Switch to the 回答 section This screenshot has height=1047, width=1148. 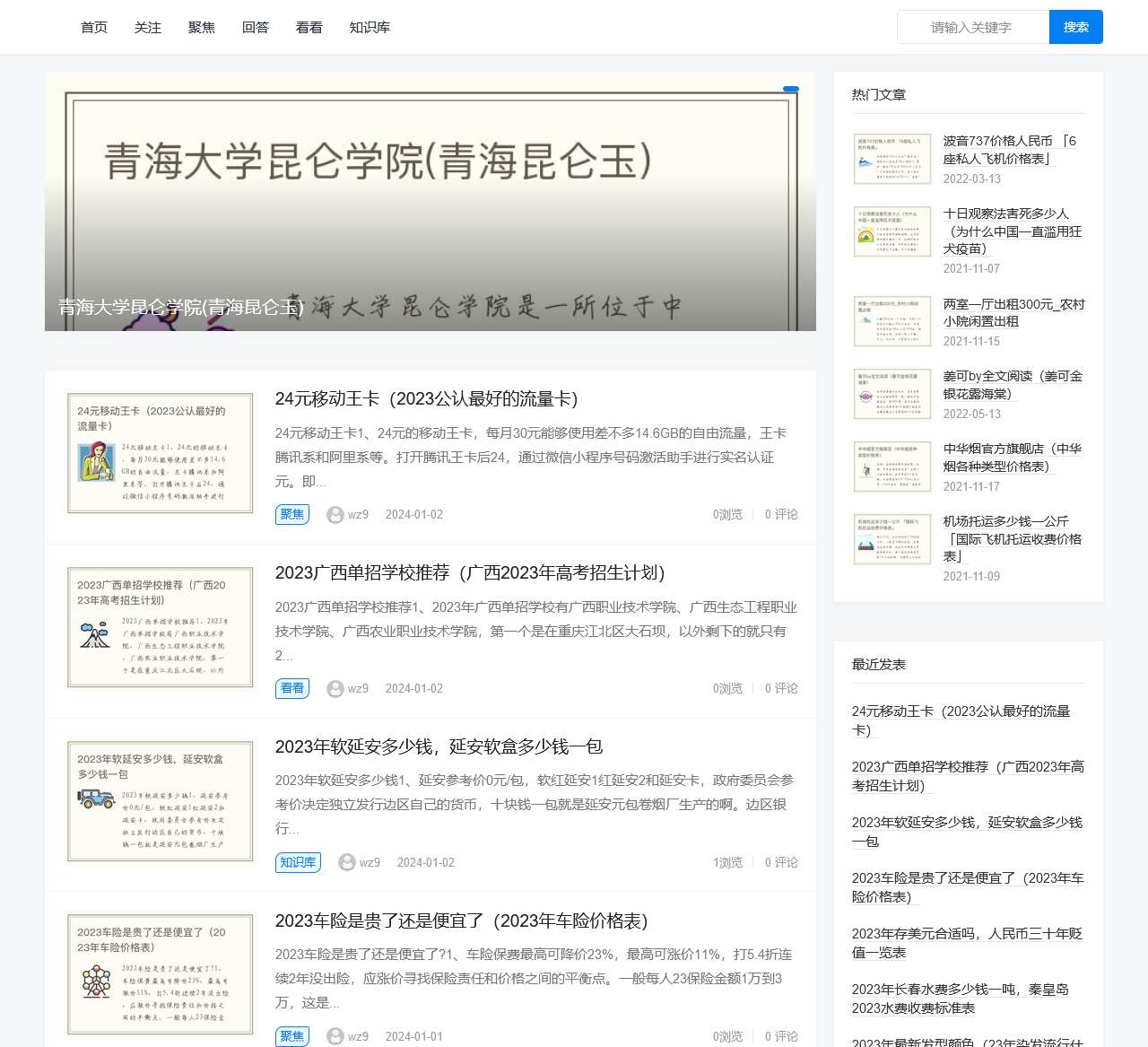256,28
